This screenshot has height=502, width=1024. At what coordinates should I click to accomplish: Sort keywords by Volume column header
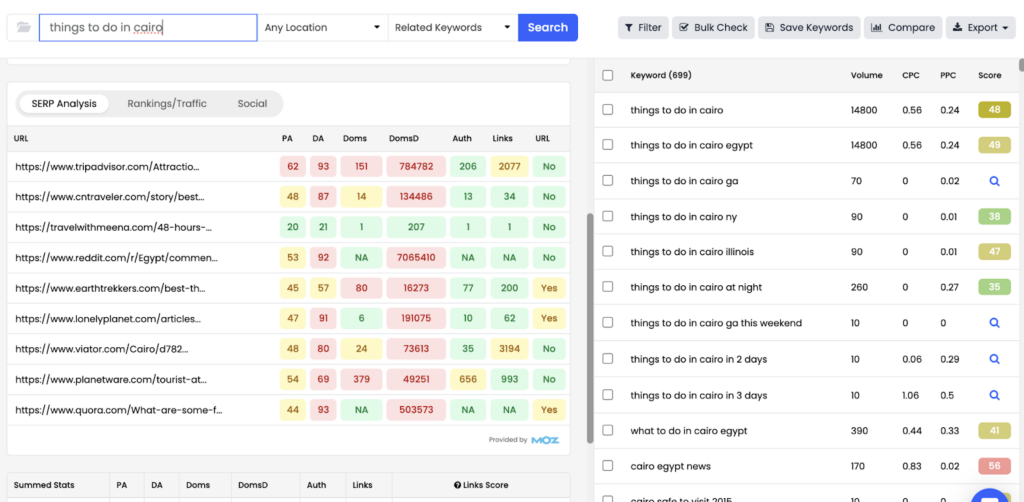[x=866, y=75]
